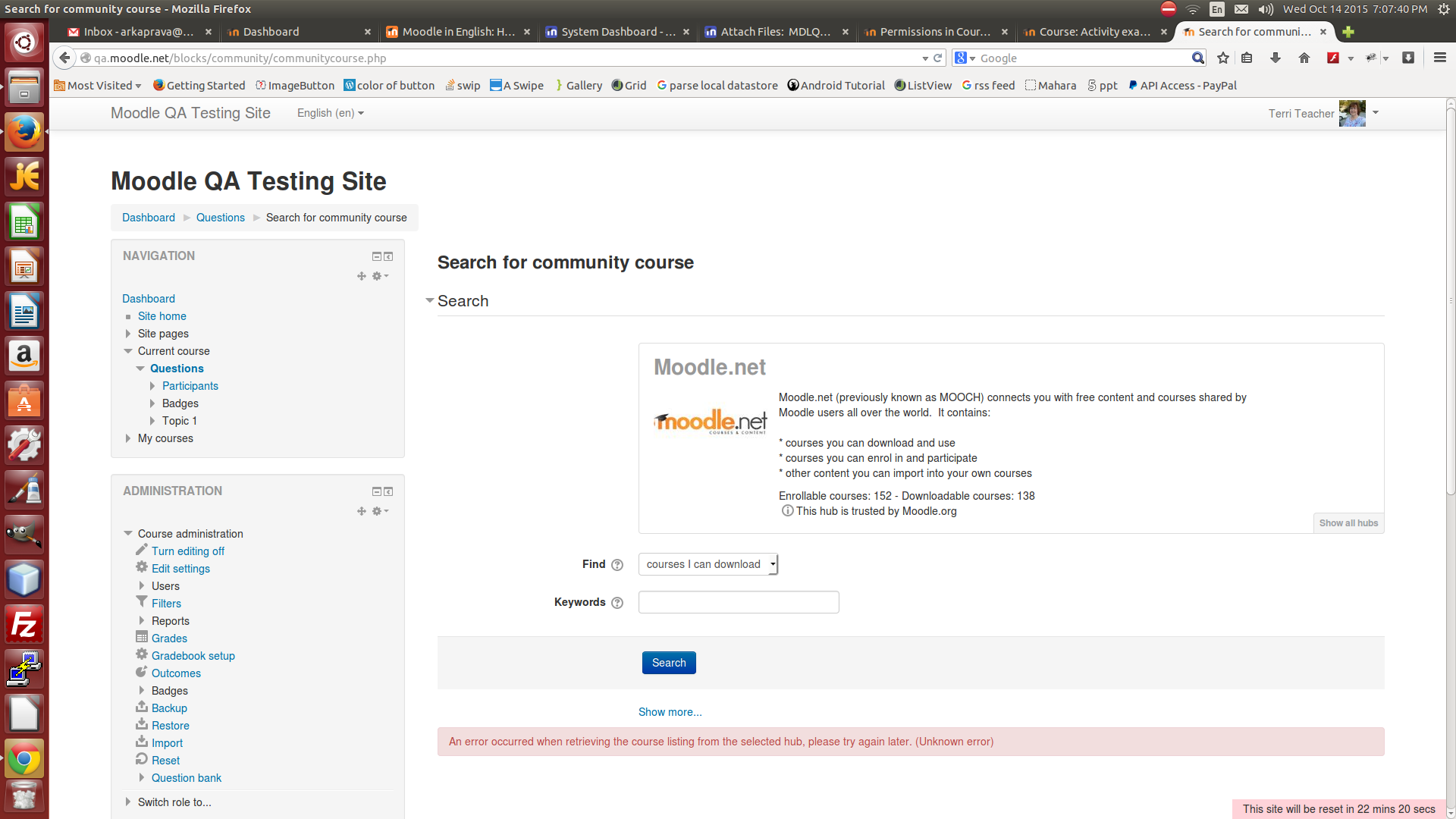This screenshot has height=819, width=1456.
Task: Dock the Navigation block
Action: click(x=388, y=256)
